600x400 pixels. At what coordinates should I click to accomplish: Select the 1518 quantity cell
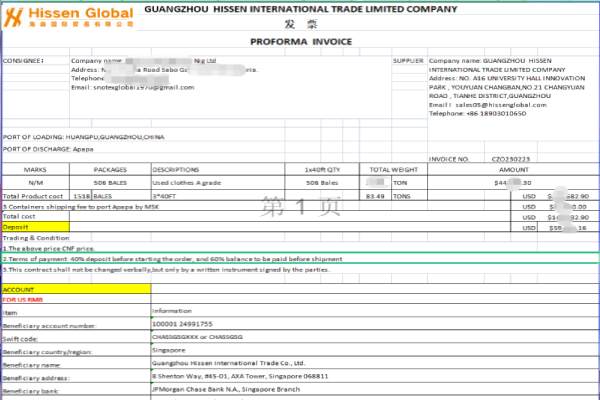[81, 196]
